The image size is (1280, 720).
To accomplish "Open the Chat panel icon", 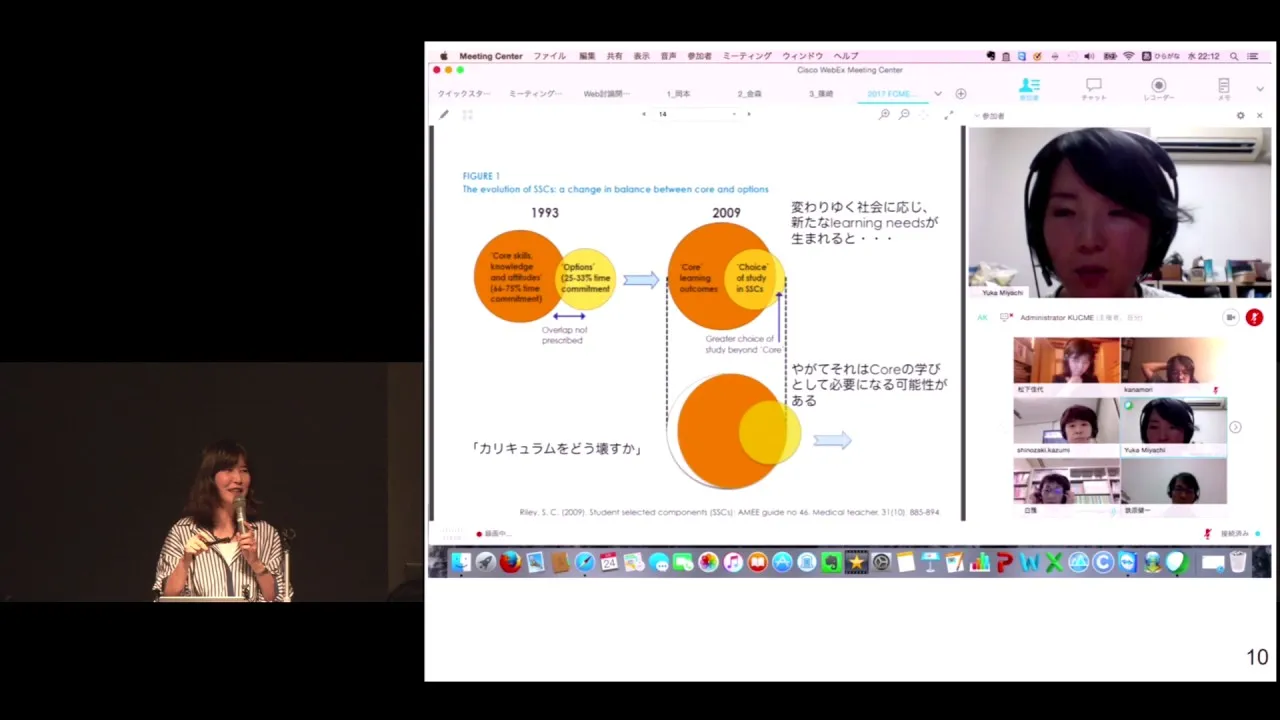I will (x=1094, y=89).
